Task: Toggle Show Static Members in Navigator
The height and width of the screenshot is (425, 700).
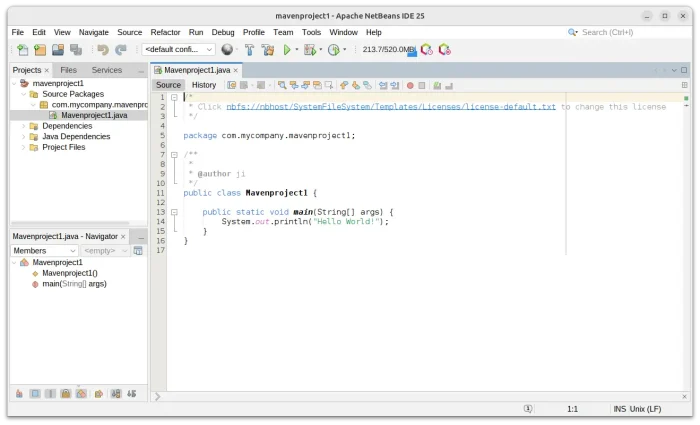Action: (50, 394)
